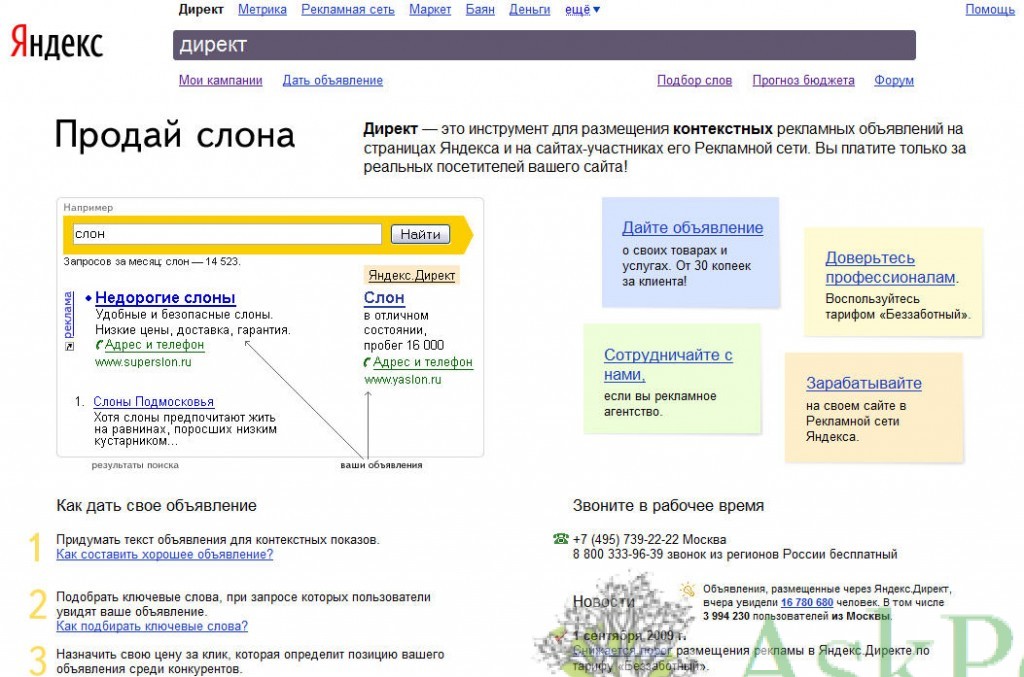Open the Помощь help link
This screenshot has width=1024, height=677.
click(990, 10)
